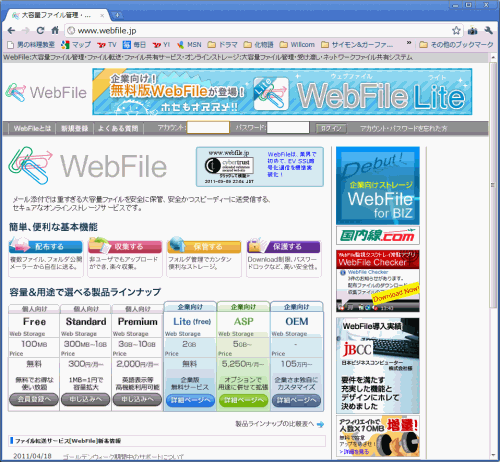Select the ASP plan heading
Image resolution: width=500 pixels, height=462 pixels.
(x=244, y=322)
